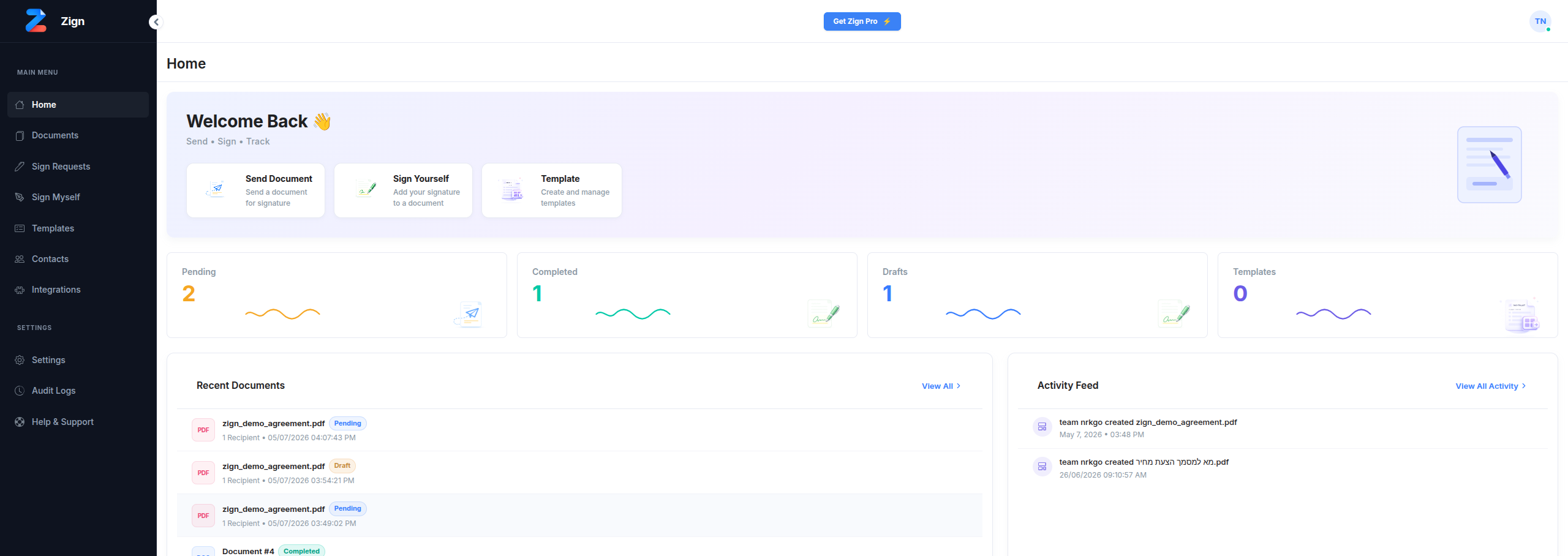1568x556 pixels.
Task: Click View All Activity link
Action: pos(1491,386)
